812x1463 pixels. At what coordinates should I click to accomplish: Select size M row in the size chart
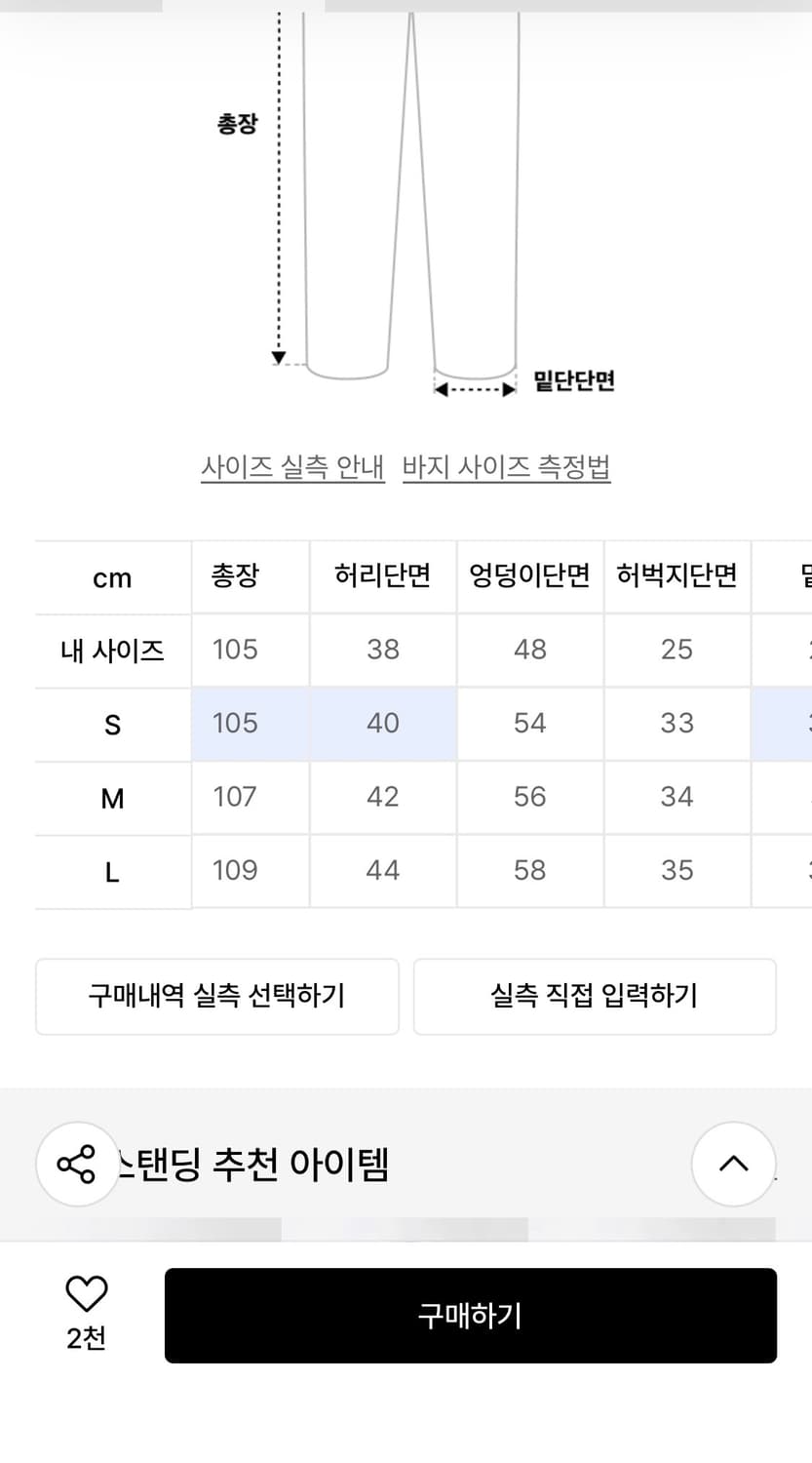[112, 797]
